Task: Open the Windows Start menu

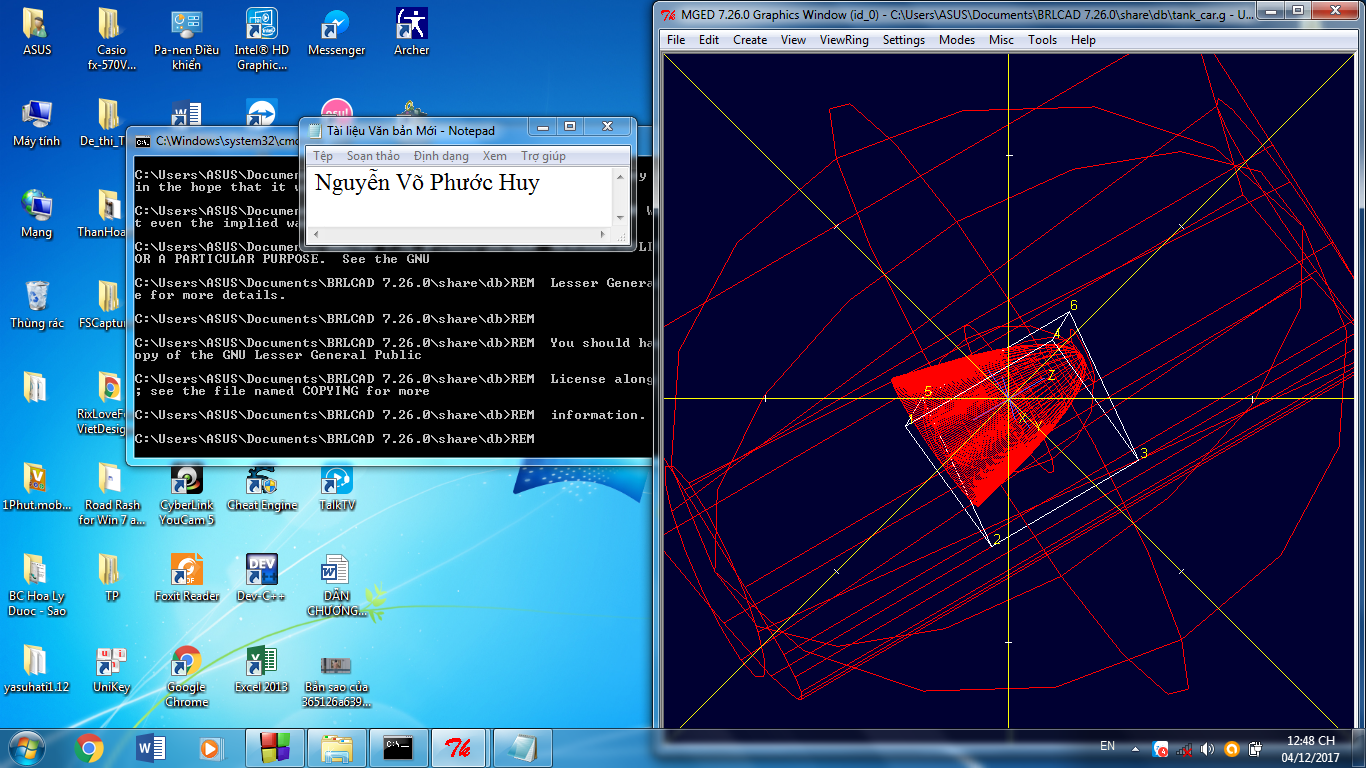Action: pos(25,748)
